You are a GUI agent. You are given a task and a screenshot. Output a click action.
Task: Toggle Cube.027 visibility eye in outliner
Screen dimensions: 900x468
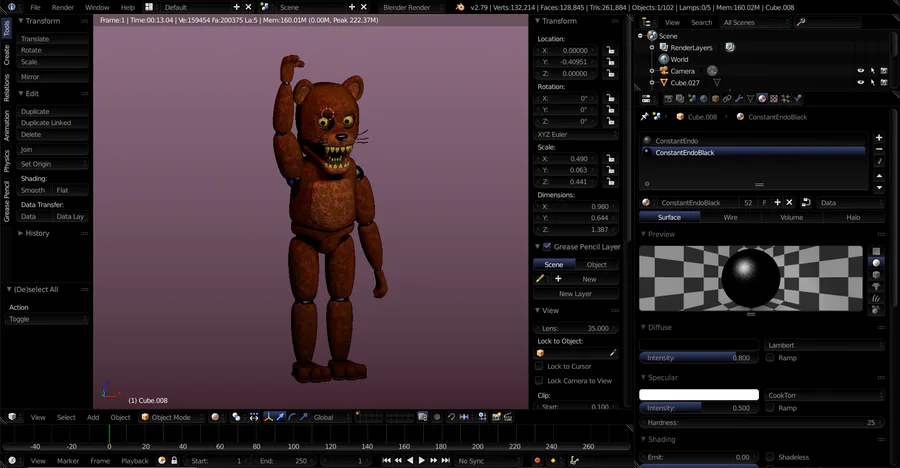point(860,83)
